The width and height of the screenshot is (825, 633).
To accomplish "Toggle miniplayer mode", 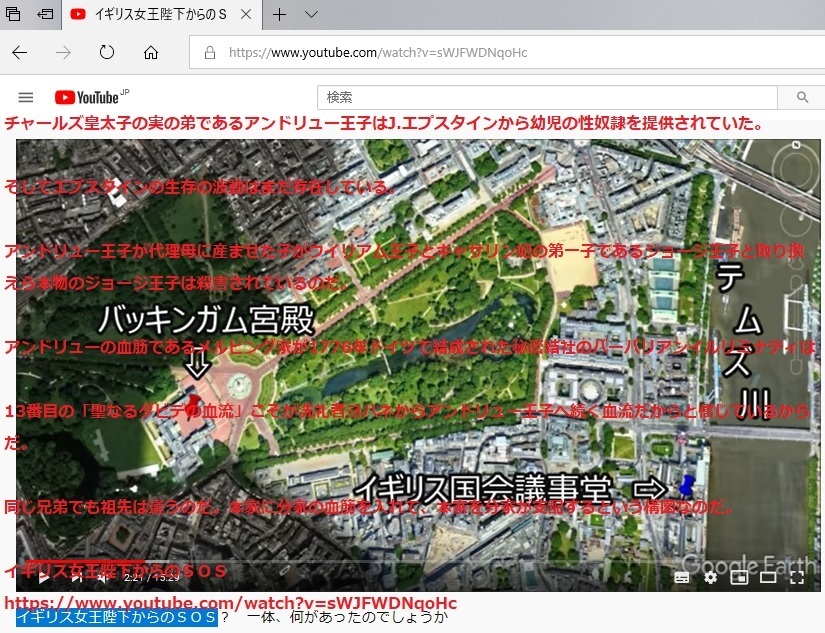I will (x=739, y=578).
